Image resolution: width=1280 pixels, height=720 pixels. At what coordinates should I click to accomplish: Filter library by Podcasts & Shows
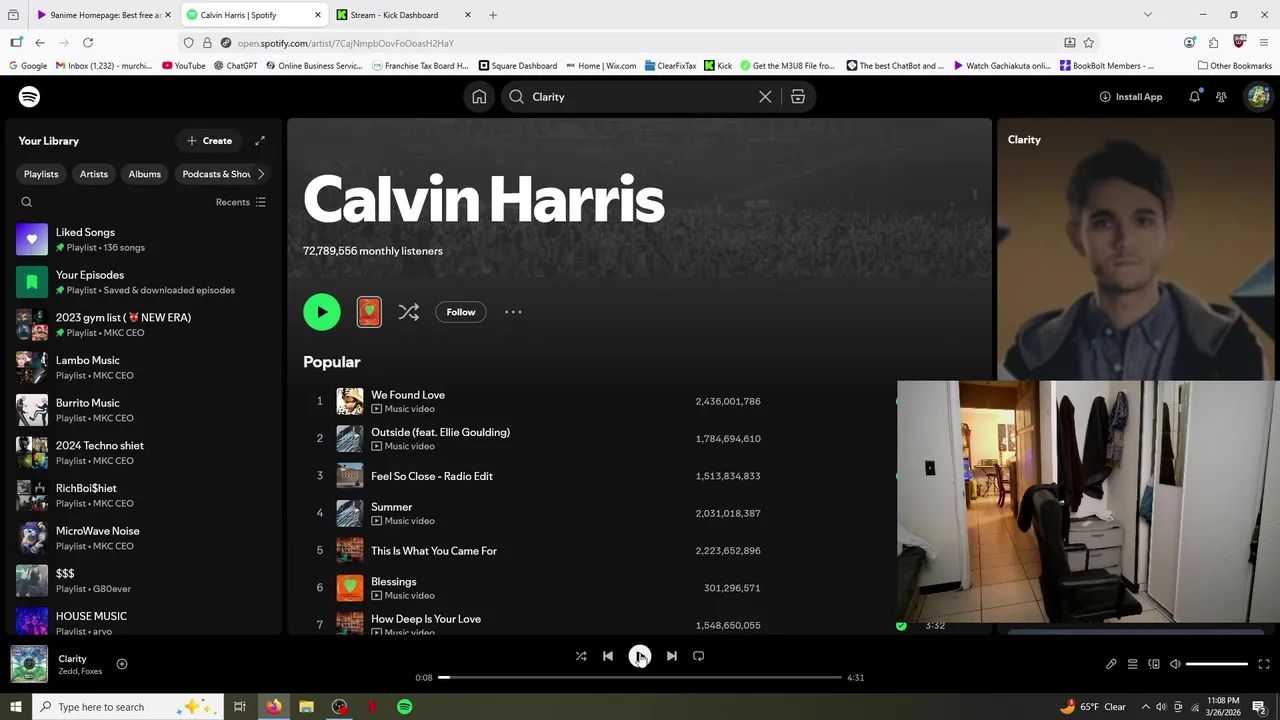point(214,174)
